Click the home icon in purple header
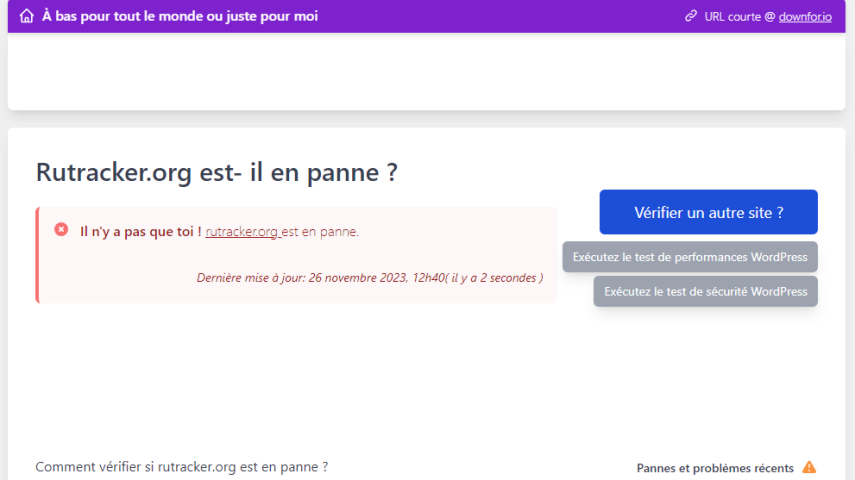 [27, 16]
